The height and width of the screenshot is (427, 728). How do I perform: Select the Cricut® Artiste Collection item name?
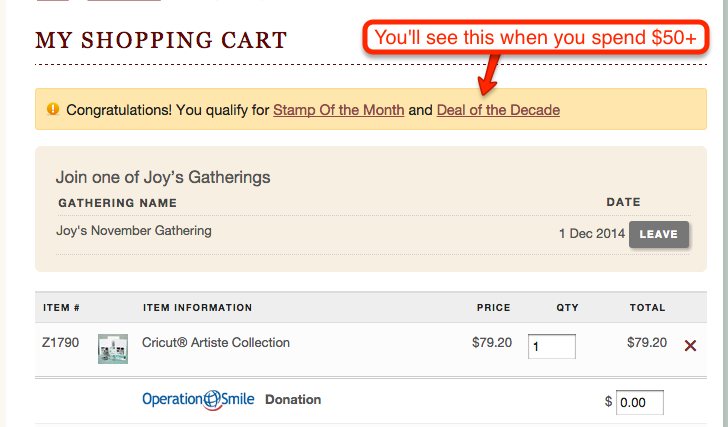click(216, 343)
